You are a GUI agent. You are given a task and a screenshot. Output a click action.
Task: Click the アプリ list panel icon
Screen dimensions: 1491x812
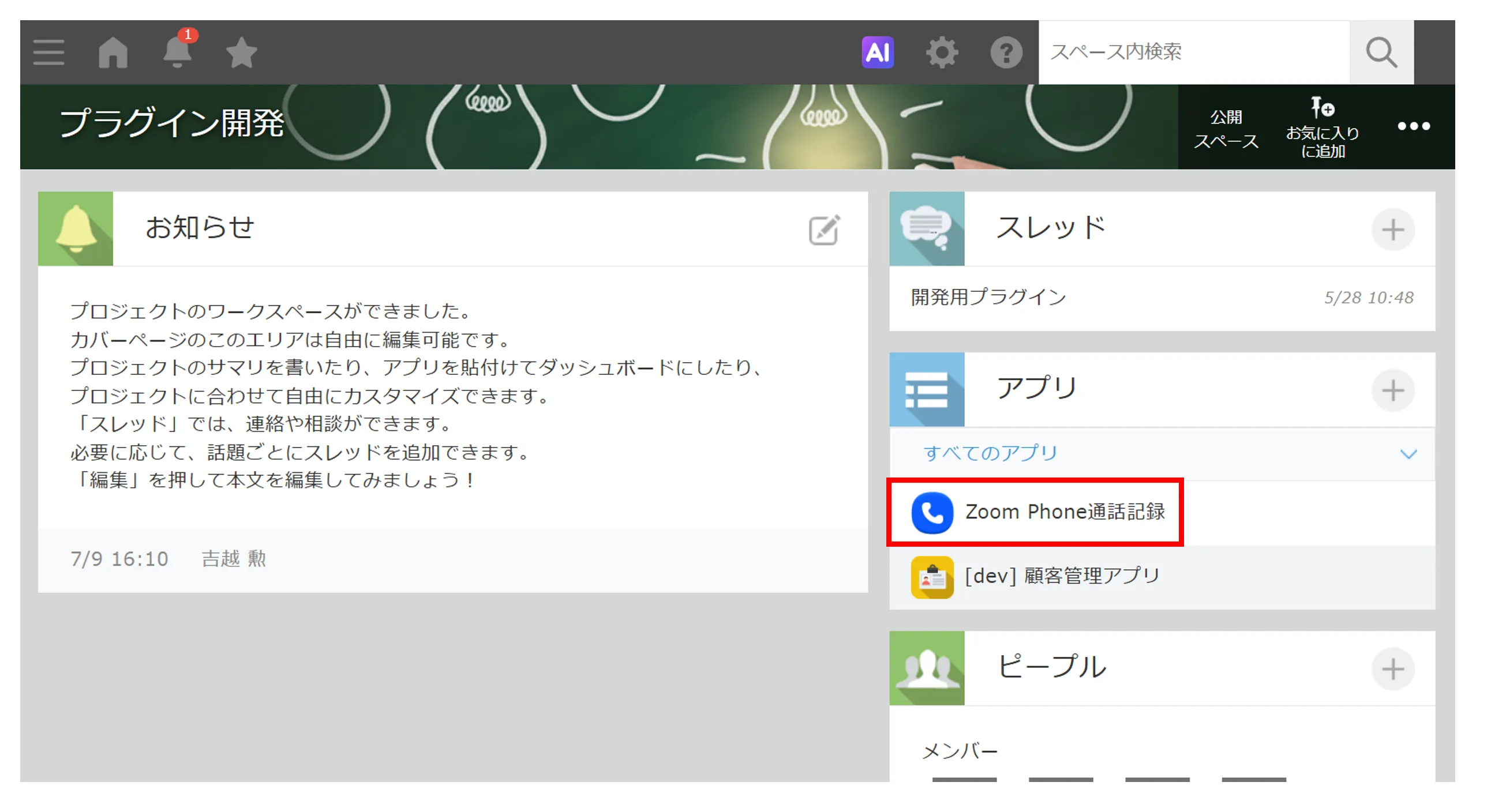927,390
